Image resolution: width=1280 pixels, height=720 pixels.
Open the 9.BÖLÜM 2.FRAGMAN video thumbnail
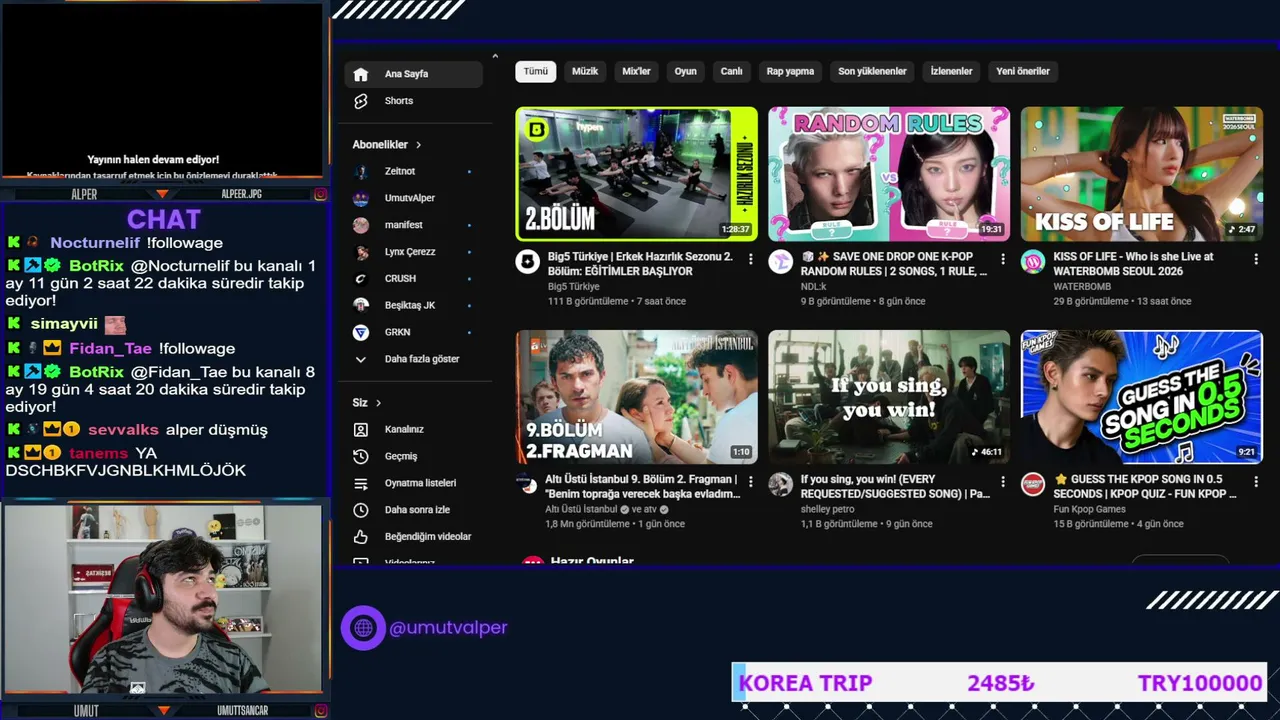click(x=637, y=397)
